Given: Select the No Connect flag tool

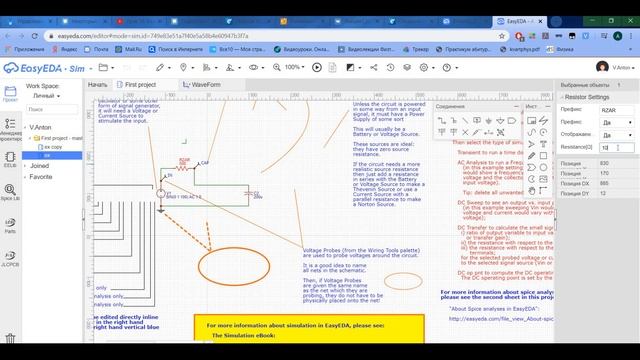Looking at the screenshot, I should 465,132.
